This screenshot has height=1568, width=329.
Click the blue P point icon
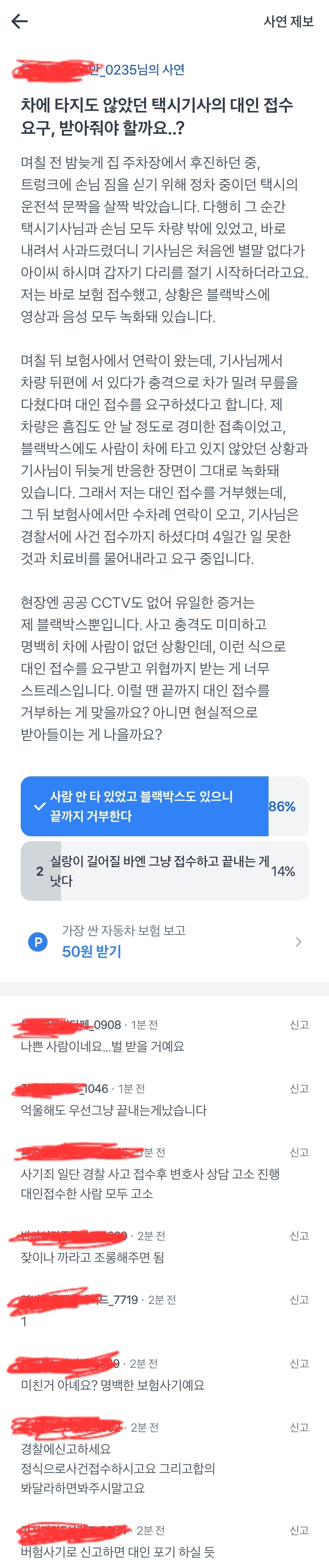click(x=38, y=942)
